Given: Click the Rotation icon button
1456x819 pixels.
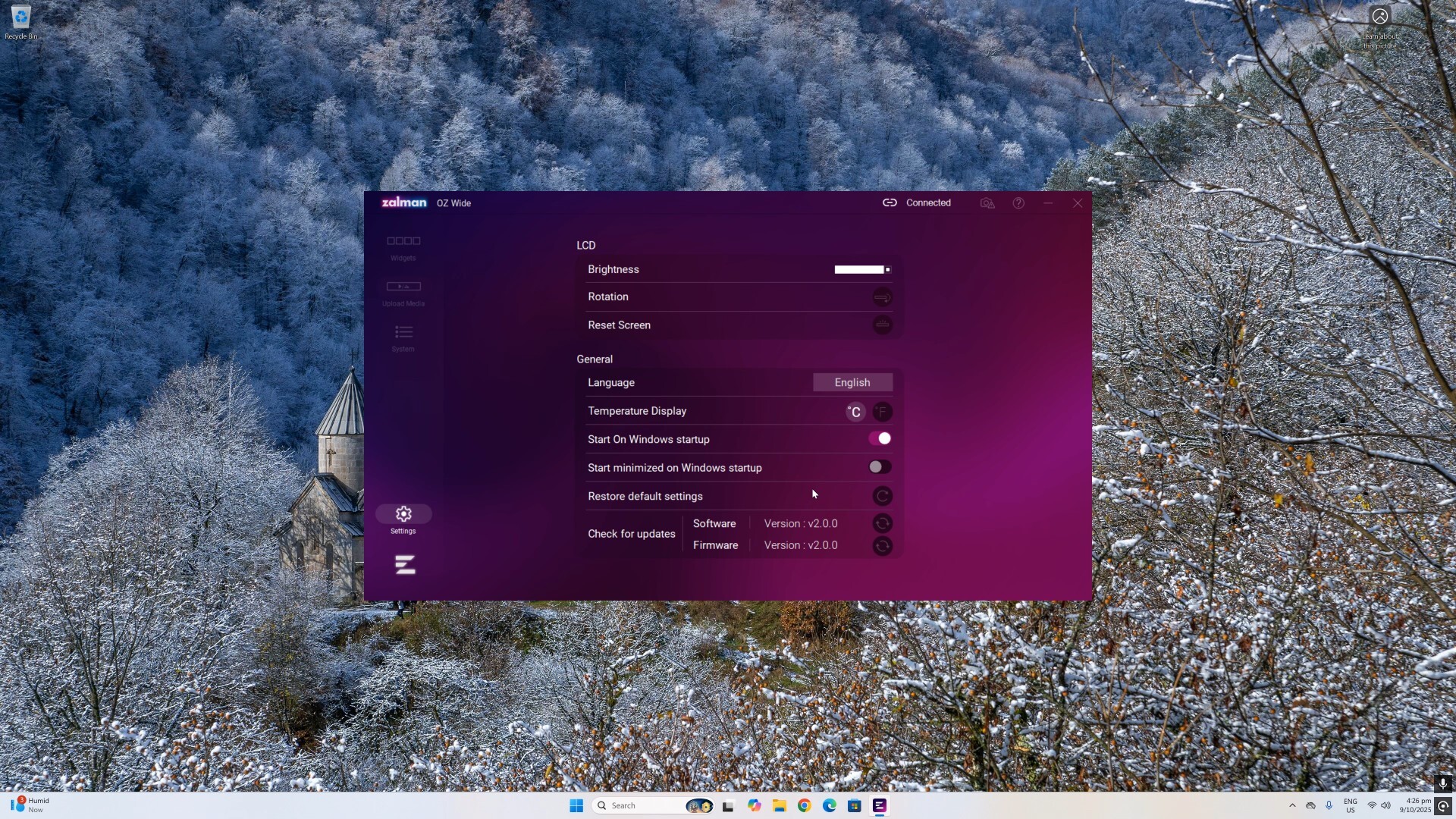Looking at the screenshot, I should tap(882, 297).
